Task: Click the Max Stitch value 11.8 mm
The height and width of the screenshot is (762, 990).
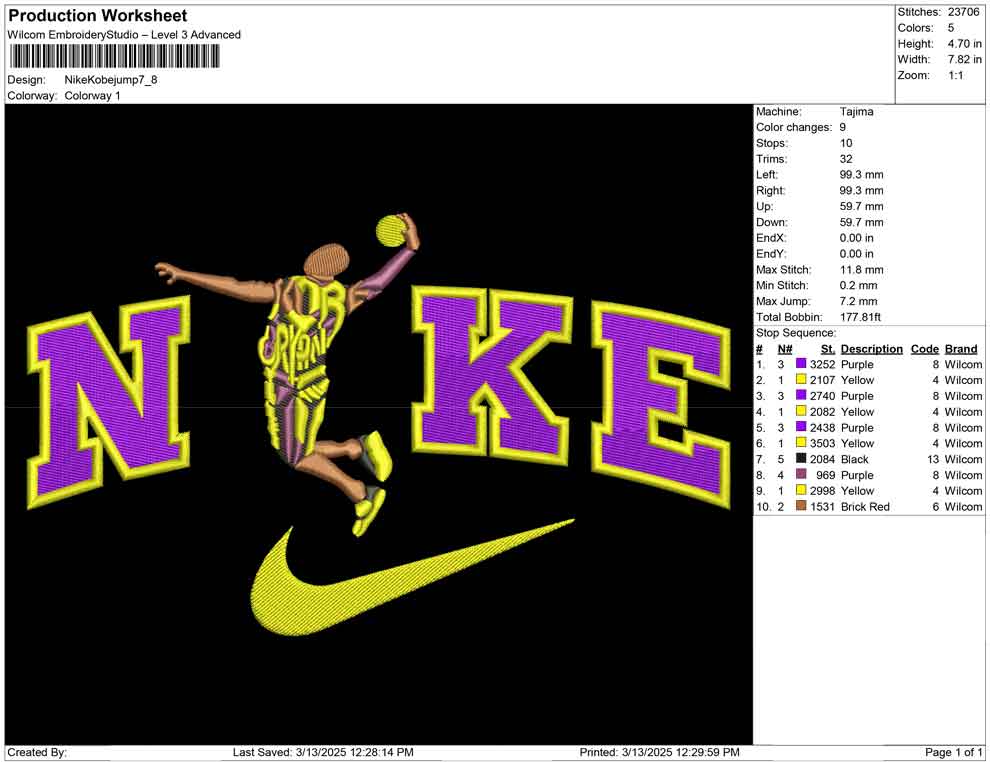Action: [861, 270]
